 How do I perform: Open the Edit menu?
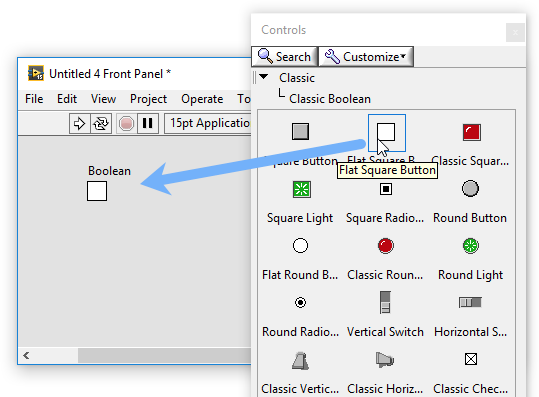tap(67, 99)
